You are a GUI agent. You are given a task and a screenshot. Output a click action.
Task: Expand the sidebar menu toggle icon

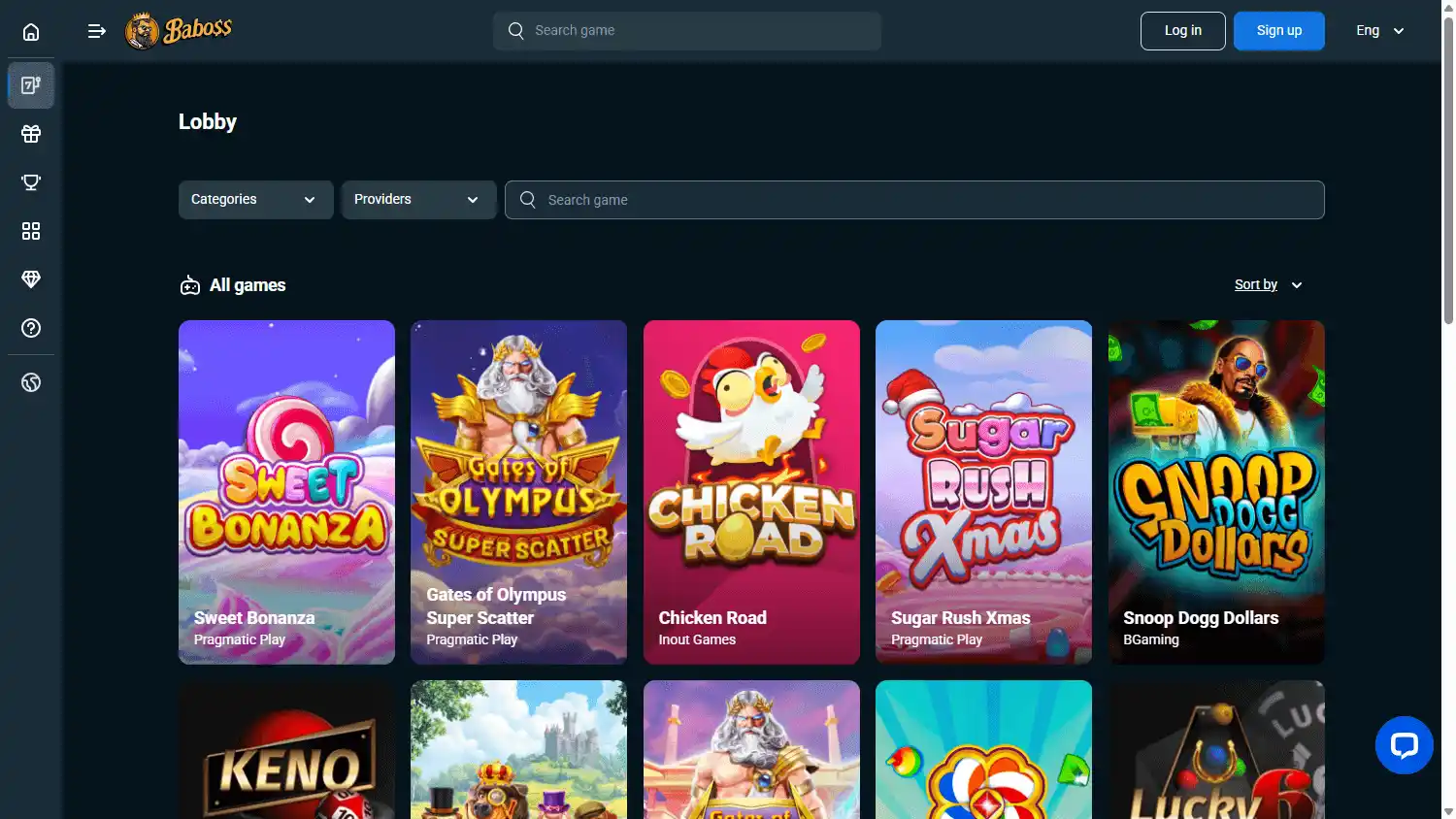point(97,31)
